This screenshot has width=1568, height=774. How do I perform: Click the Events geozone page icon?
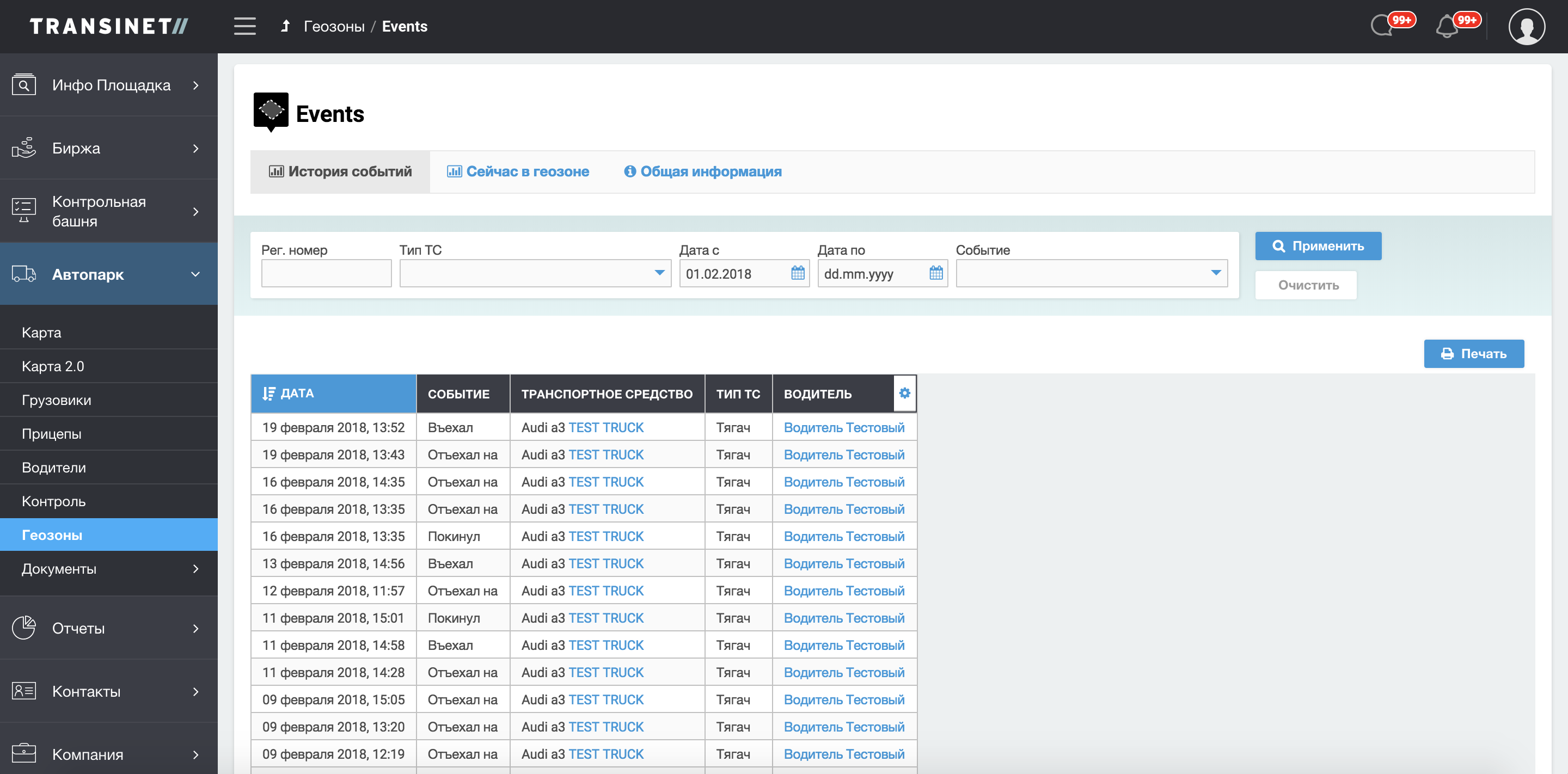[x=271, y=112]
